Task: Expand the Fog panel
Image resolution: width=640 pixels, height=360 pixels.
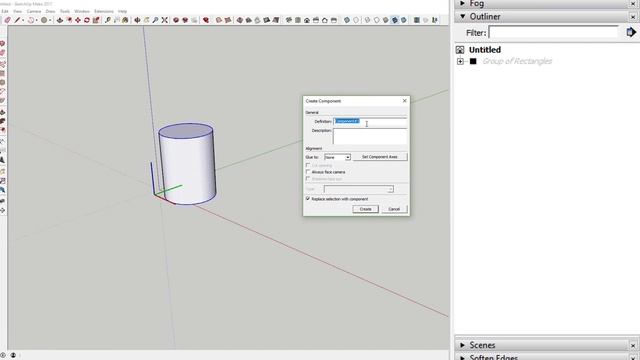Action: pyautogui.click(x=462, y=3)
